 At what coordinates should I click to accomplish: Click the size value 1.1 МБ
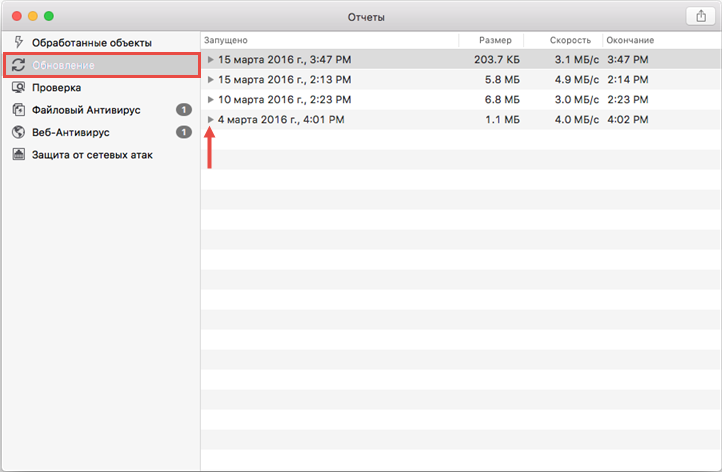coord(502,119)
